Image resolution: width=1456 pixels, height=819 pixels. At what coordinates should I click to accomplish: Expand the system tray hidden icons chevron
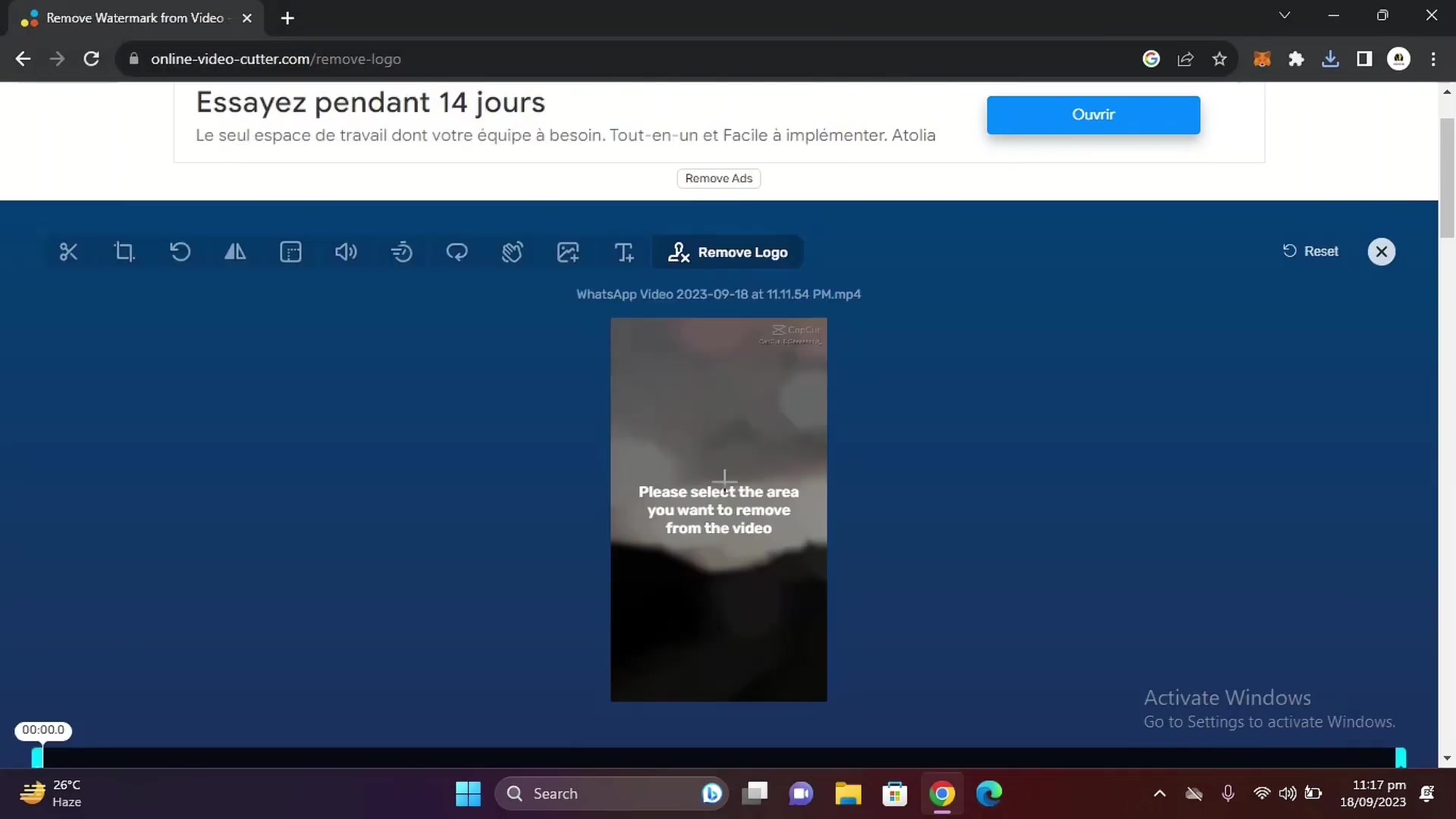click(x=1159, y=794)
